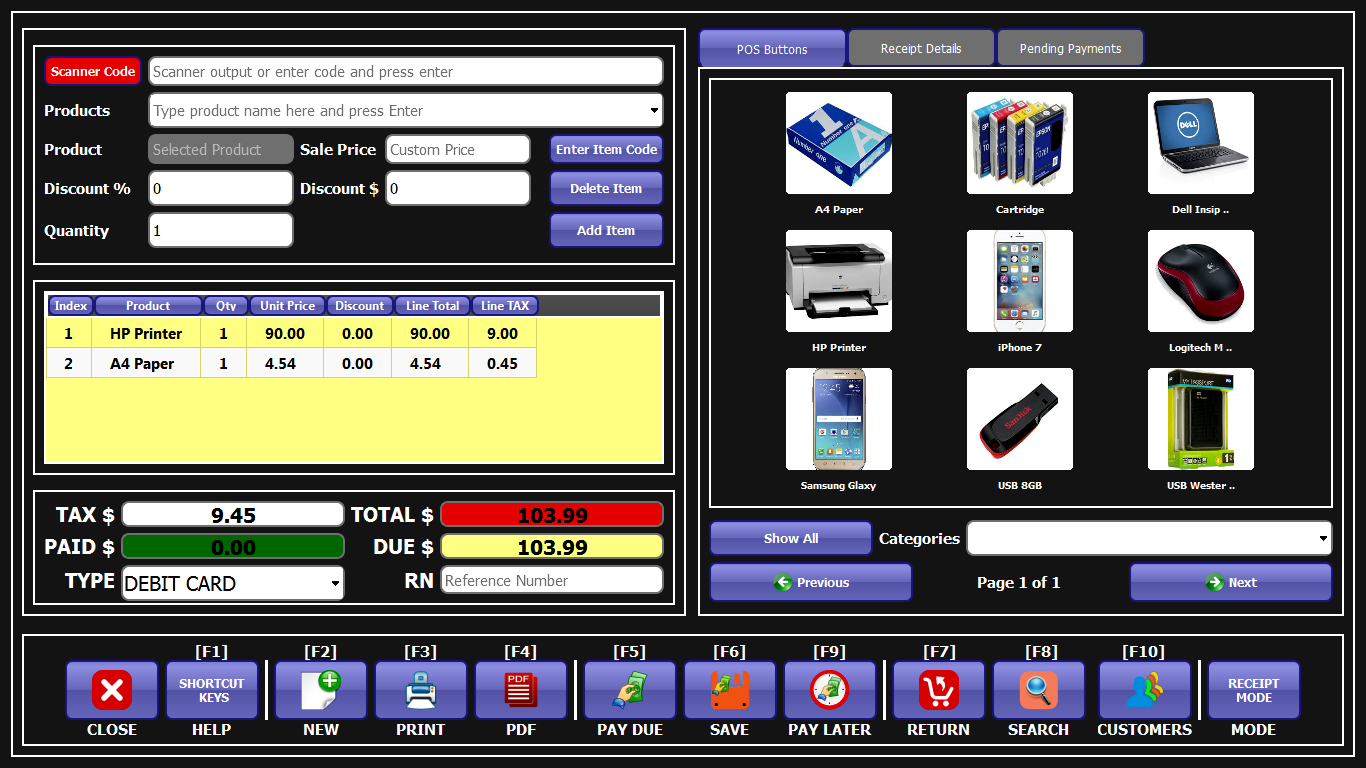Save the transaction with the Save icon

[729, 690]
